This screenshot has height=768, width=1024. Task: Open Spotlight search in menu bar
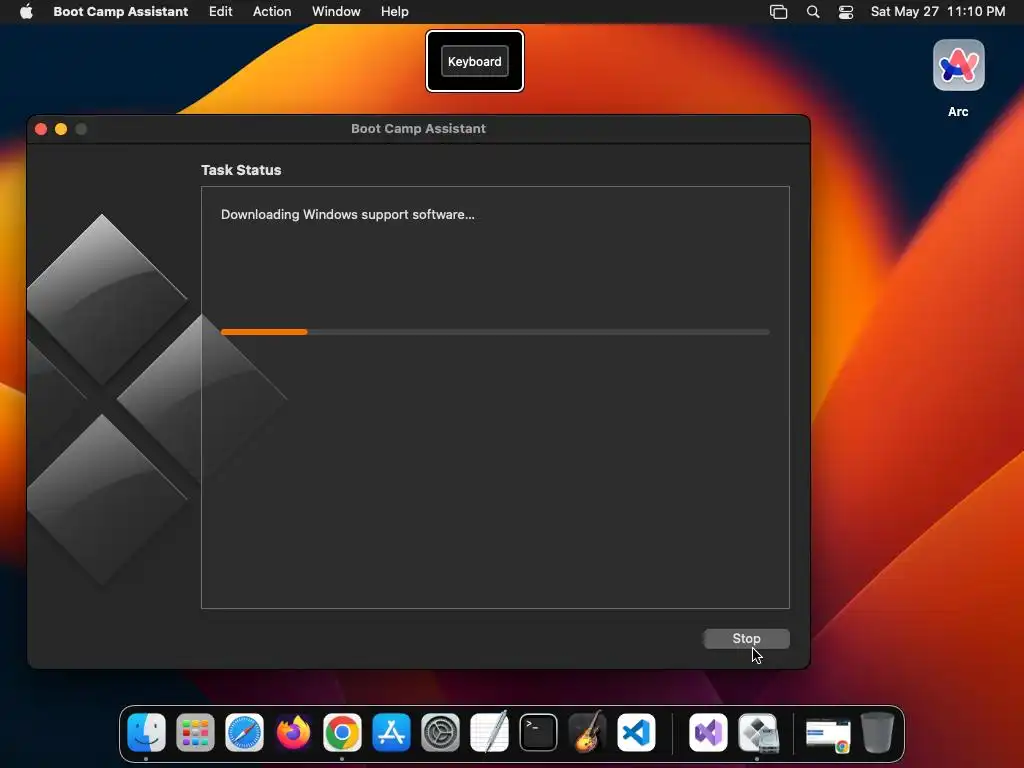(x=812, y=12)
